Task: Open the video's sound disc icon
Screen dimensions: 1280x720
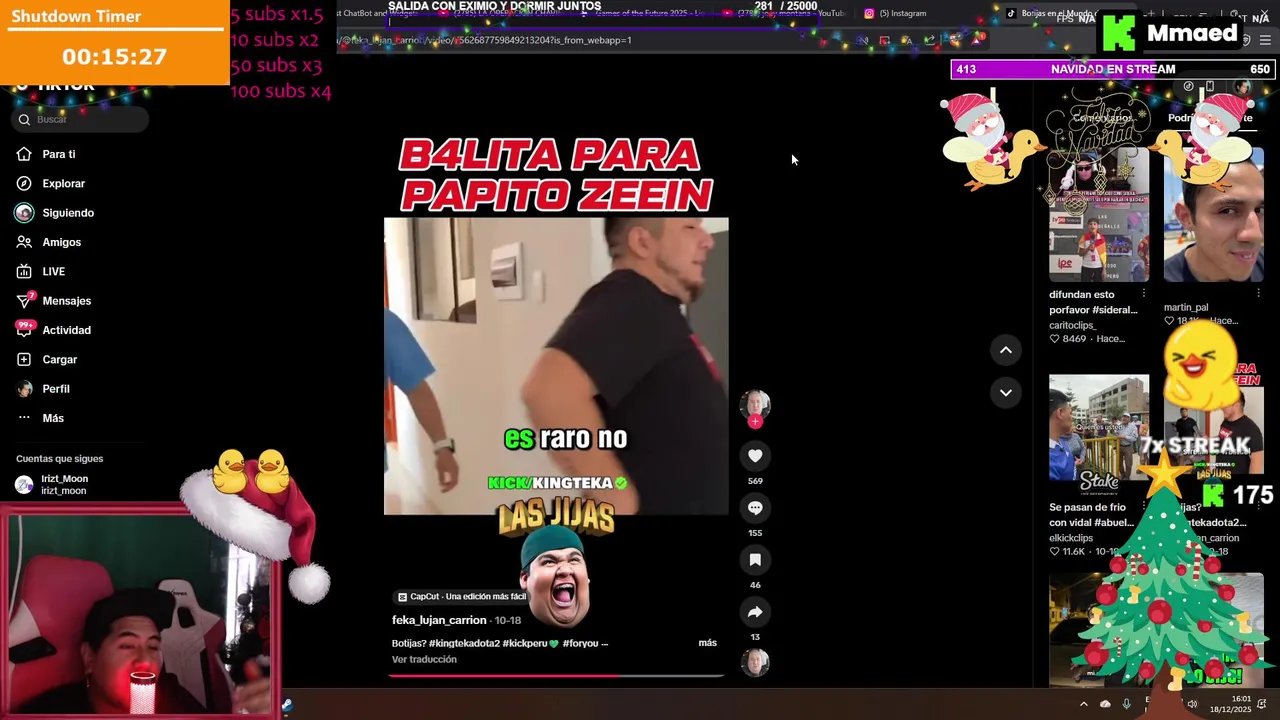Action: click(x=755, y=662)
